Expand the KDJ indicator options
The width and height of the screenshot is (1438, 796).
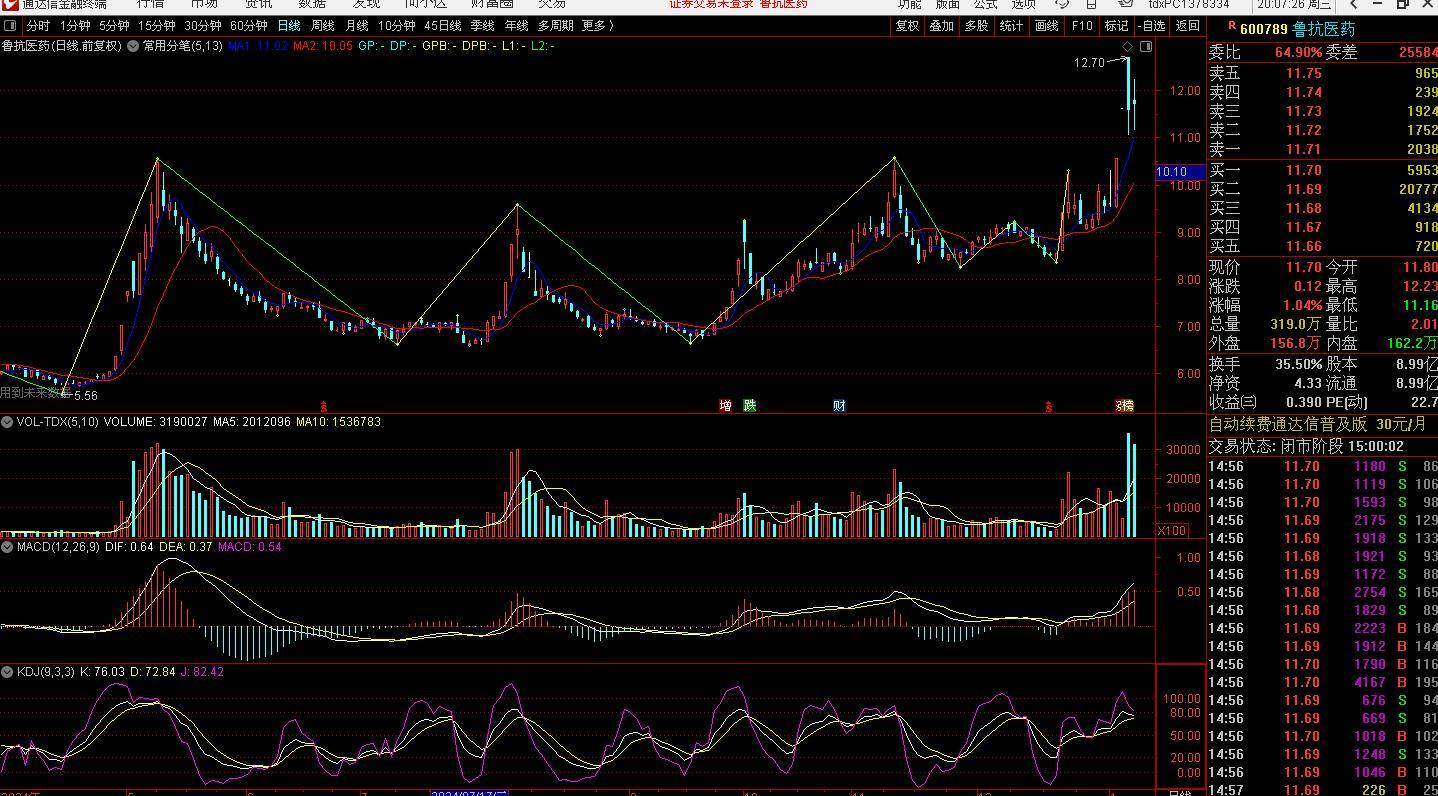point(7,672)
